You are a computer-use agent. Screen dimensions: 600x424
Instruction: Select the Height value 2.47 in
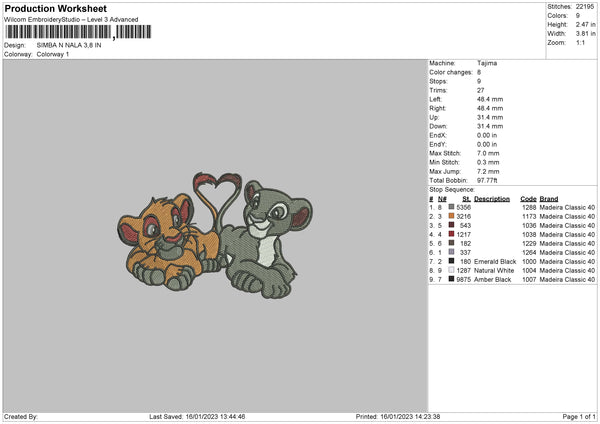585,24
